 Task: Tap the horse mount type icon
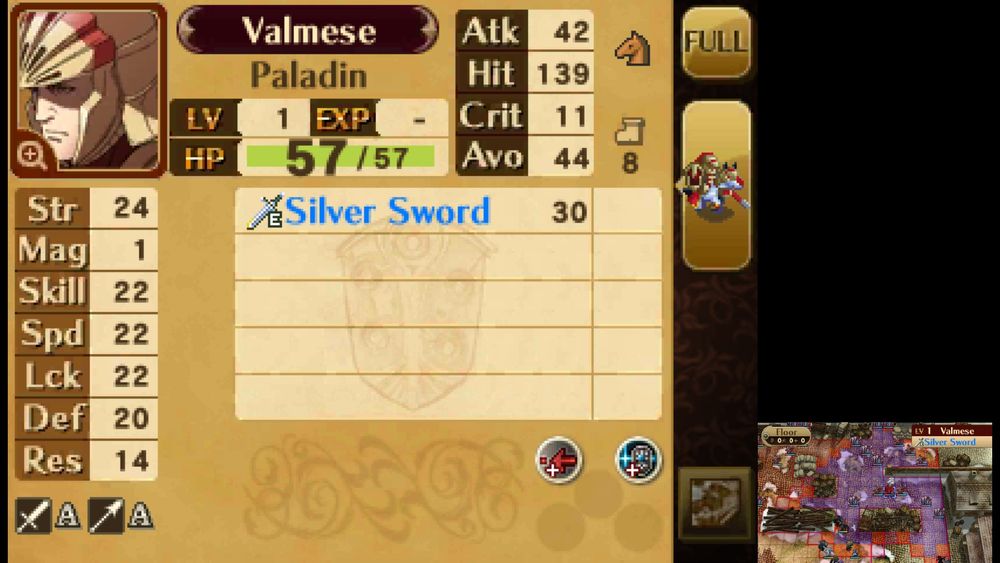click(632, 49)
